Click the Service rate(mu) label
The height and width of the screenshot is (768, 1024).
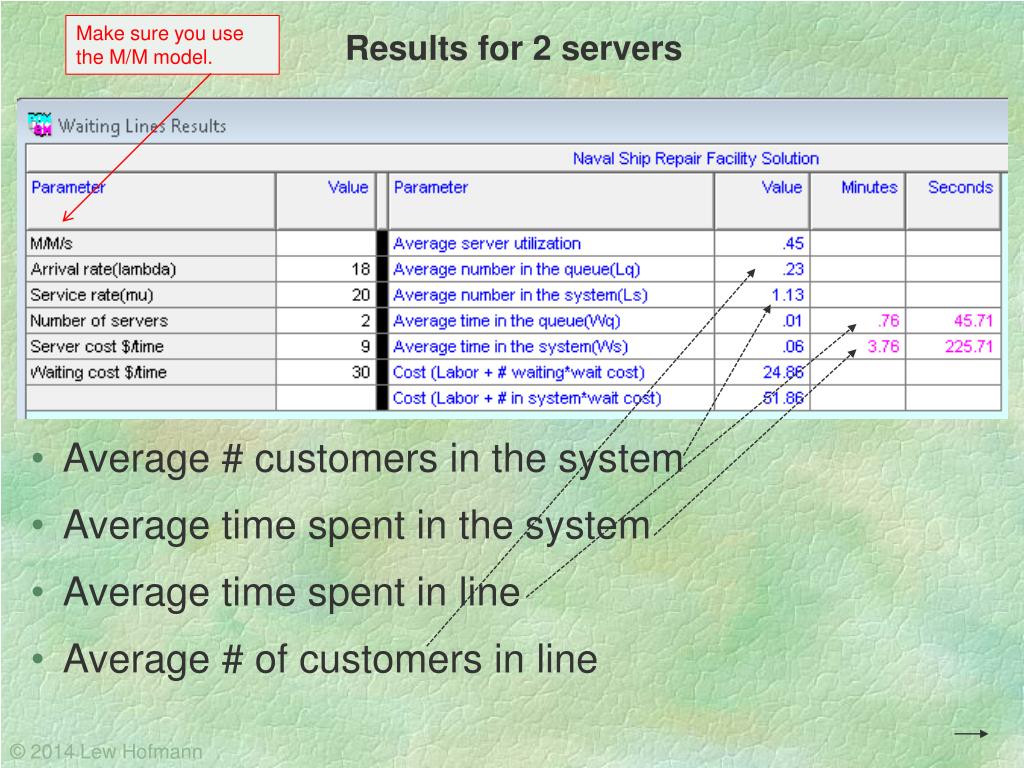point(91,295)
